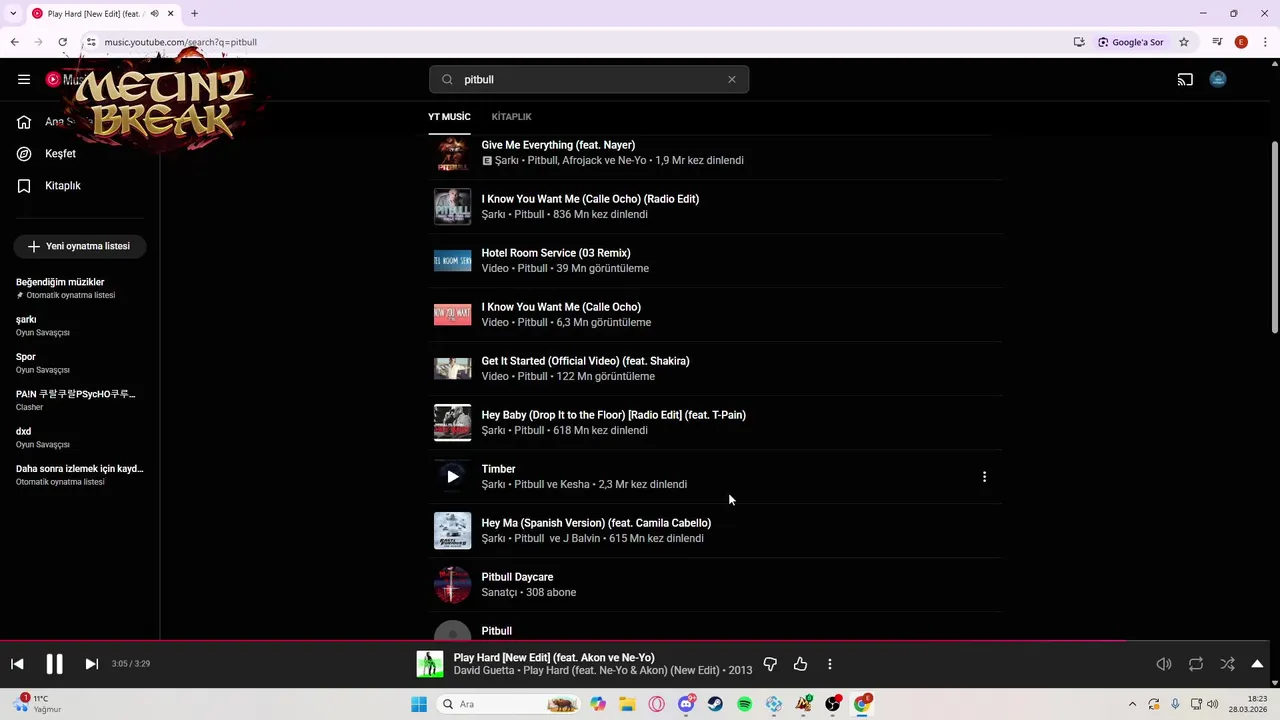Toggle shuffle in player bar
1280x720 pixels.
click(x=1227, y=664)
